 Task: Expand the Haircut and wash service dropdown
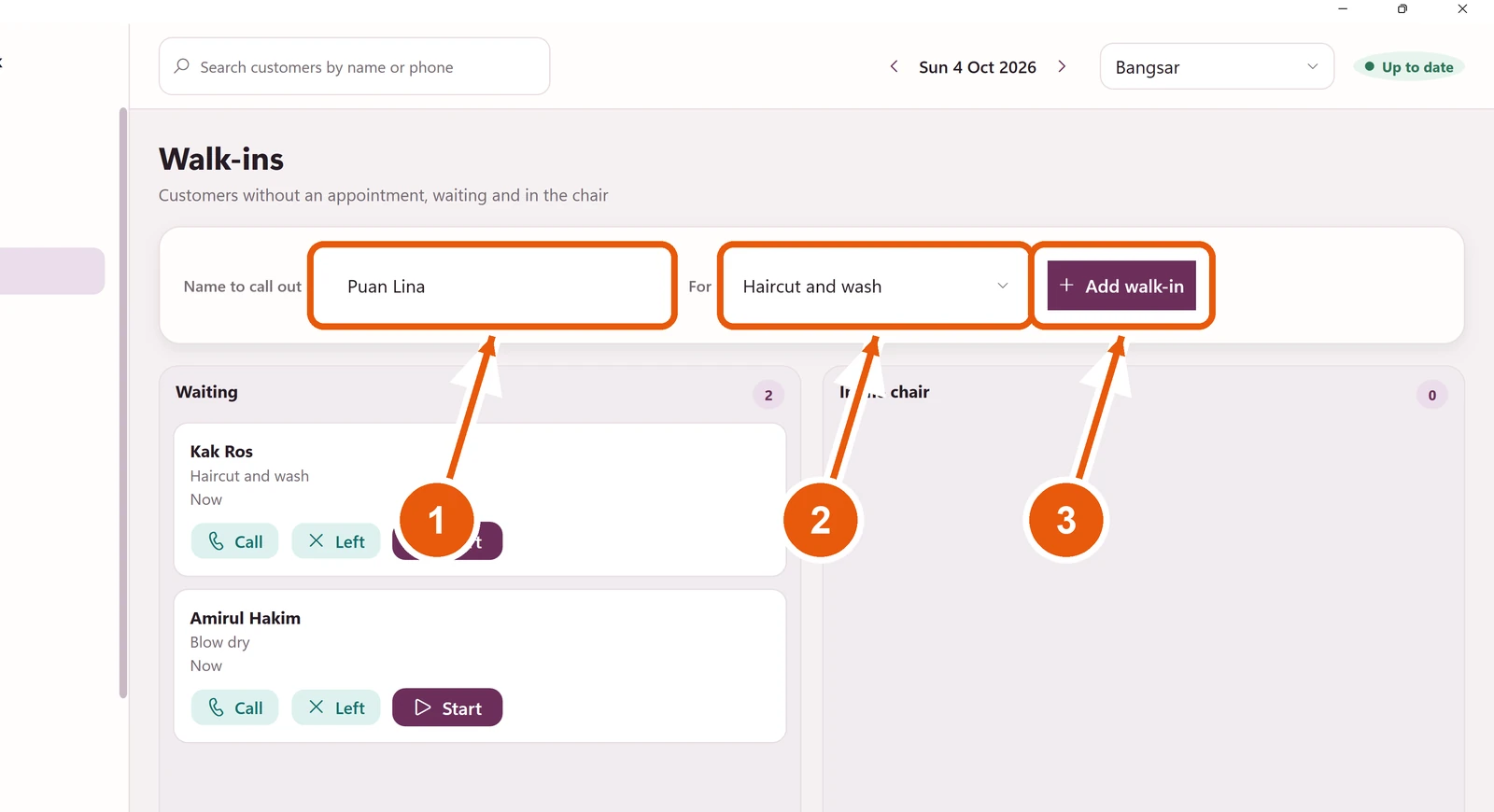(876, 287)
